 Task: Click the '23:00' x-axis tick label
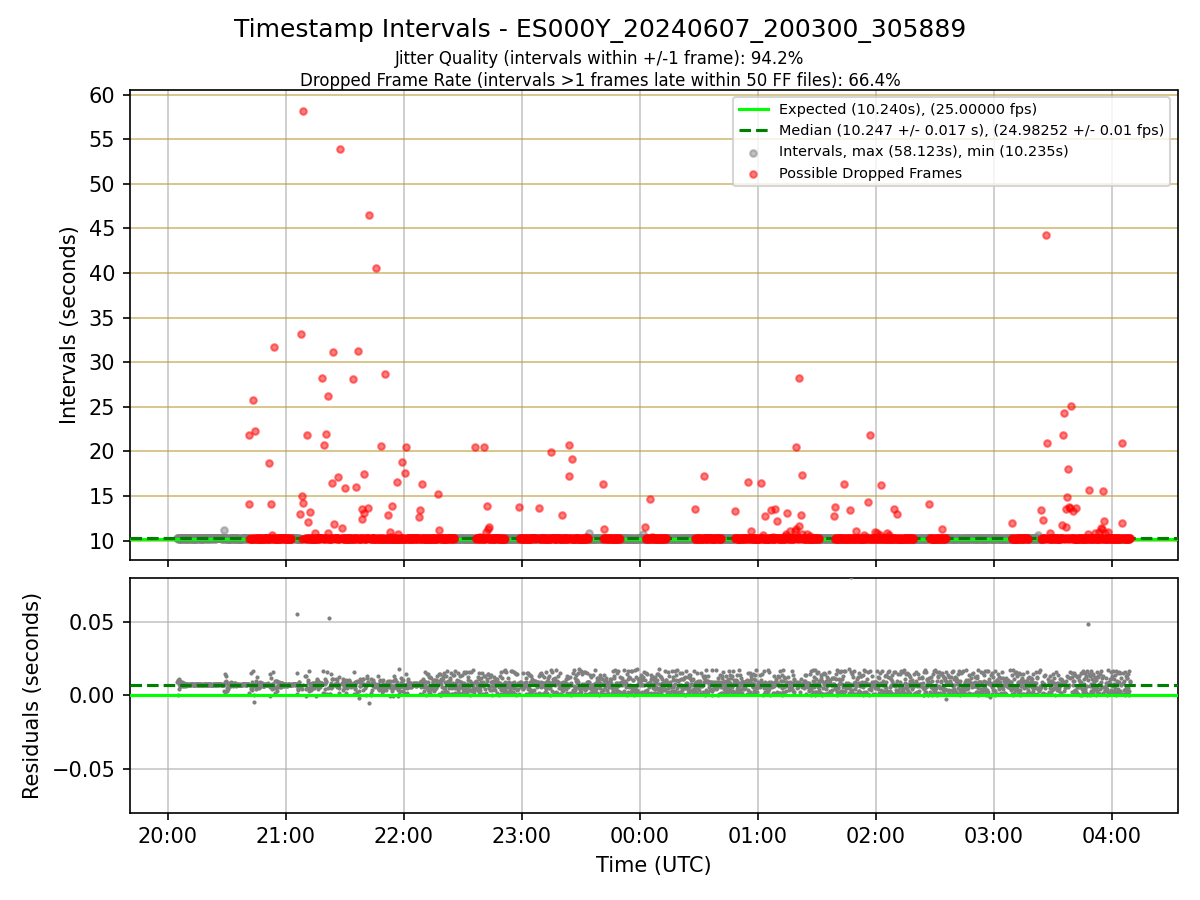pyautogui.click(x=522, y=834)
